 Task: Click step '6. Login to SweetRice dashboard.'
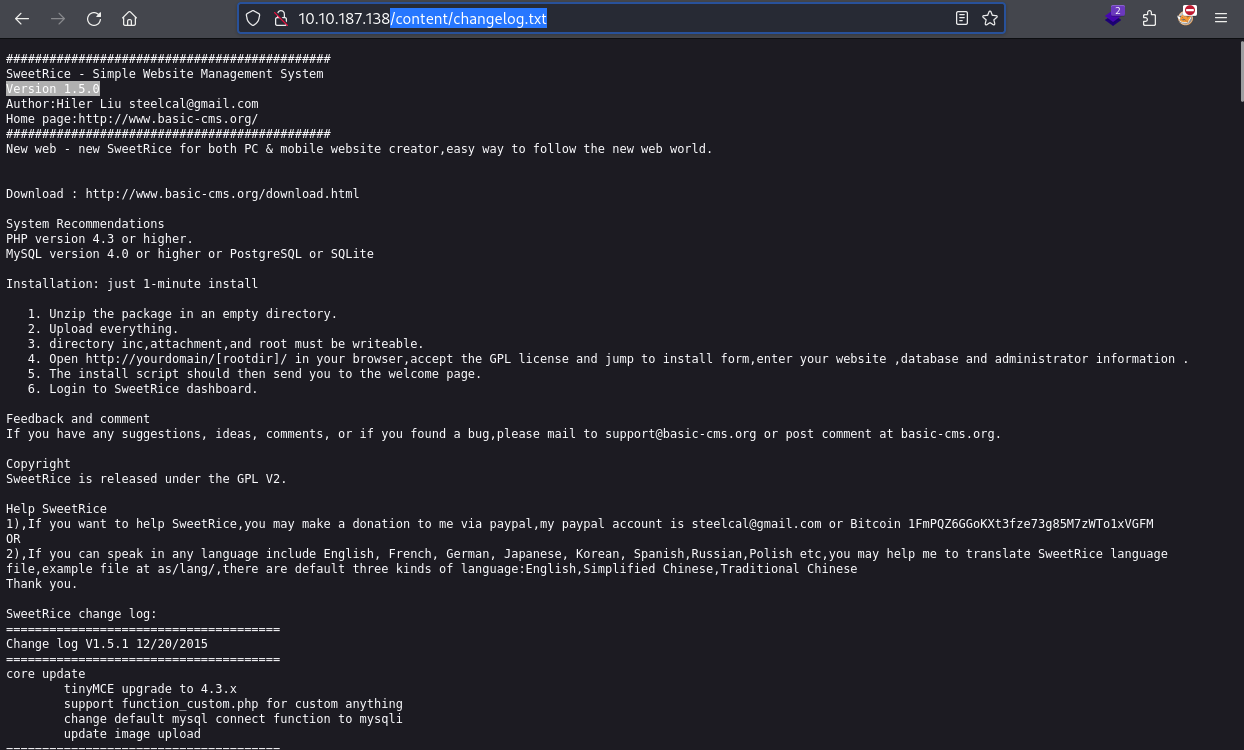pyautogui.click(x=142, y=389)
